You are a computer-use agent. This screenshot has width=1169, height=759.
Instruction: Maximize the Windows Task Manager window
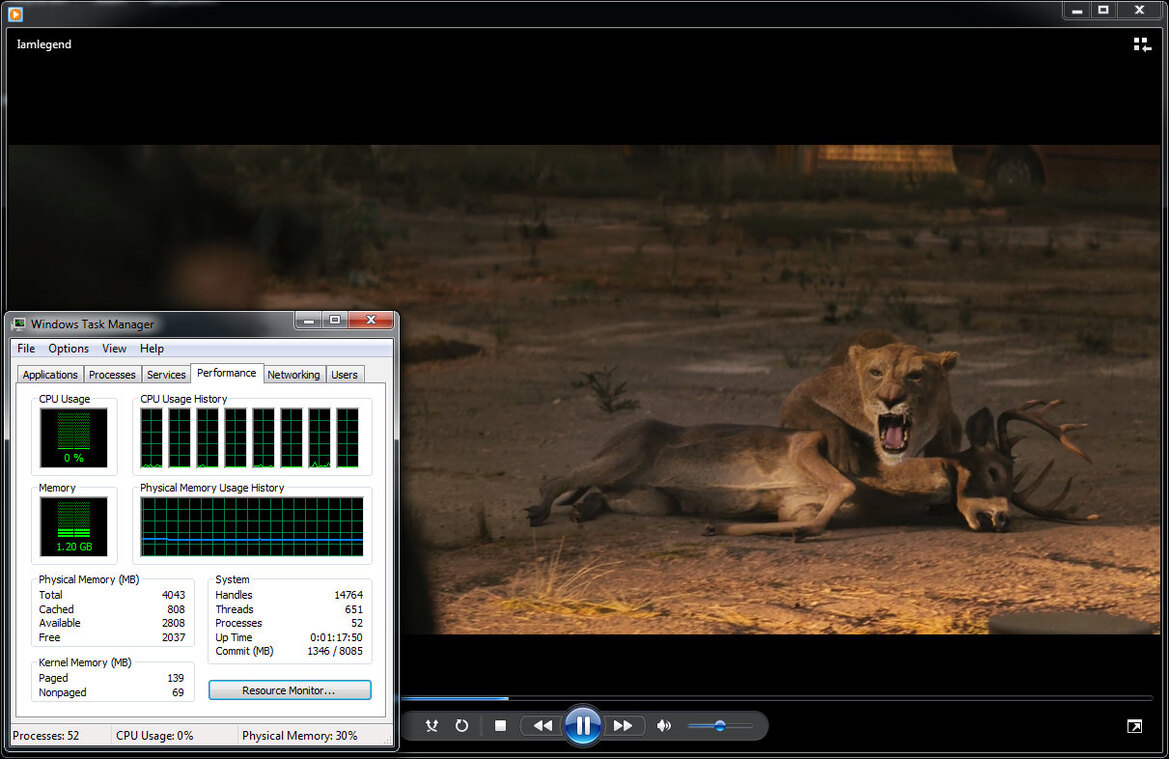coord(335,321)
